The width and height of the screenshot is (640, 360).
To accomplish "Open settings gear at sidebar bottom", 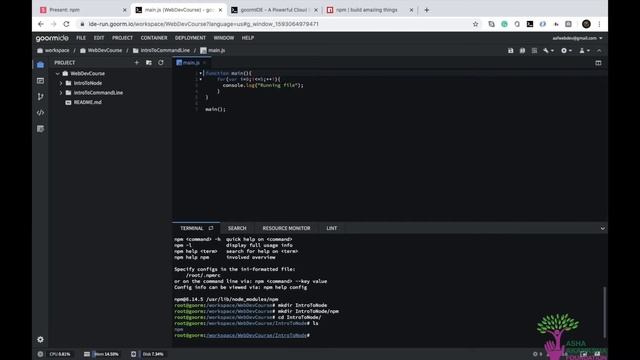I will coord(40,340).
